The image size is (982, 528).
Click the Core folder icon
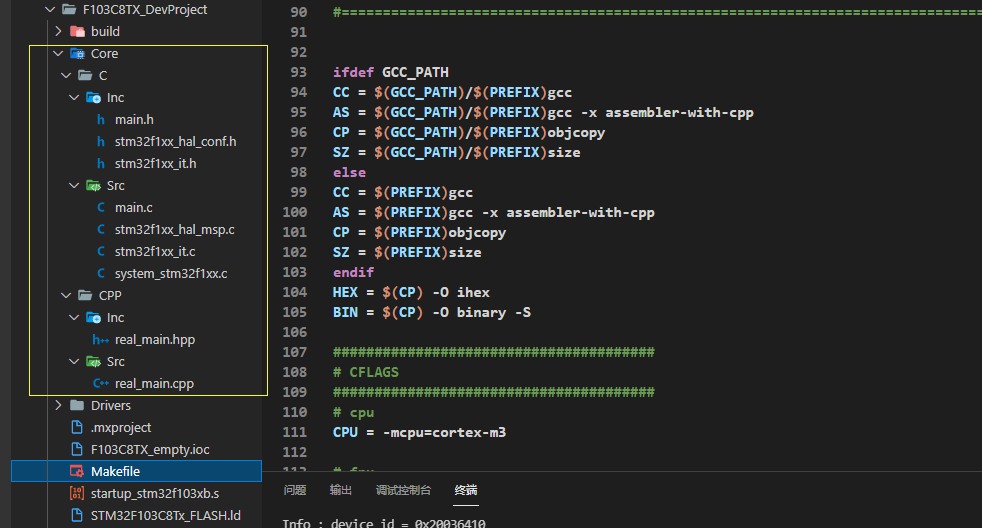(x=77, y=53)
